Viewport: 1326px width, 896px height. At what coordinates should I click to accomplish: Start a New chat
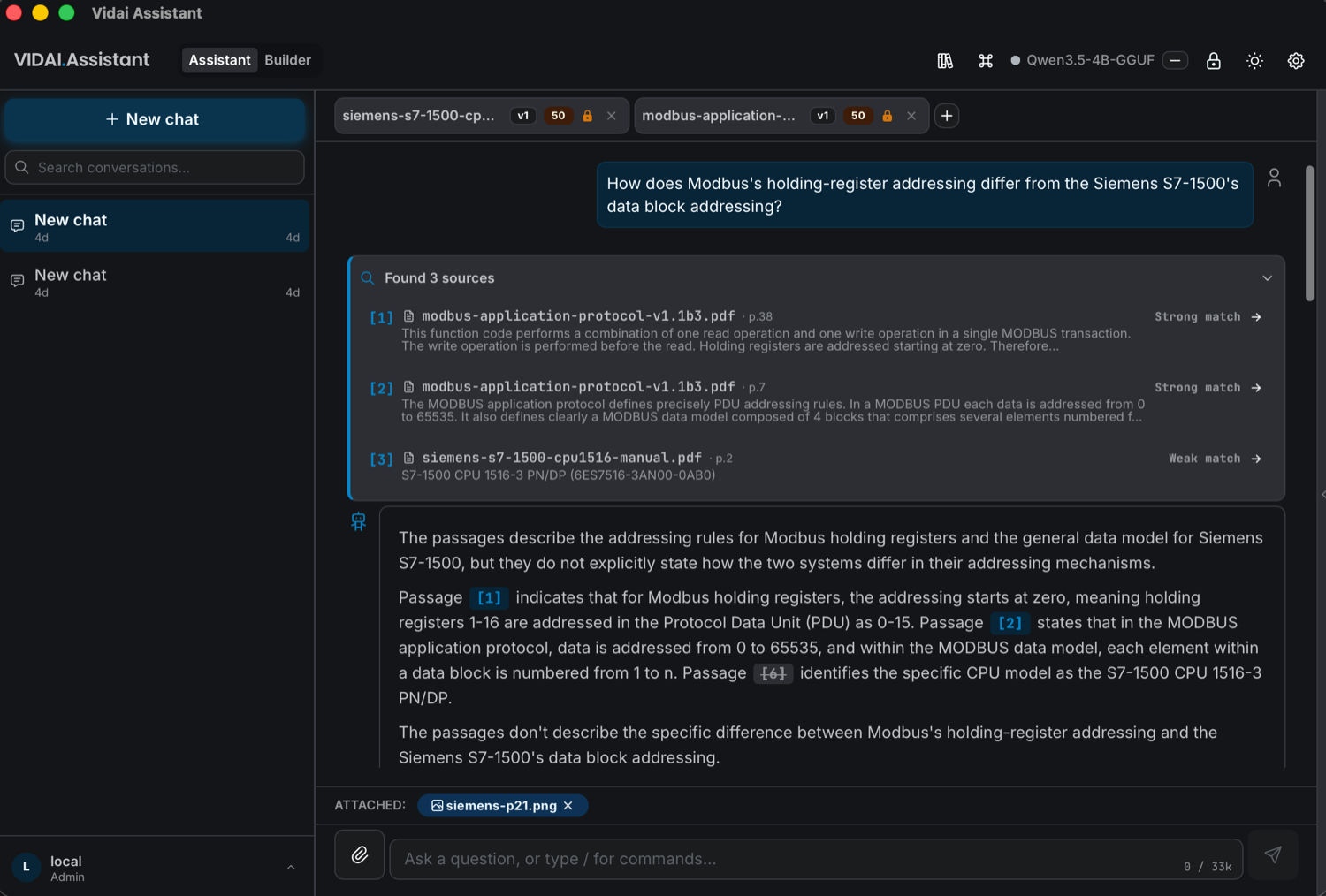pyautogui.click(x=155, y=119)
